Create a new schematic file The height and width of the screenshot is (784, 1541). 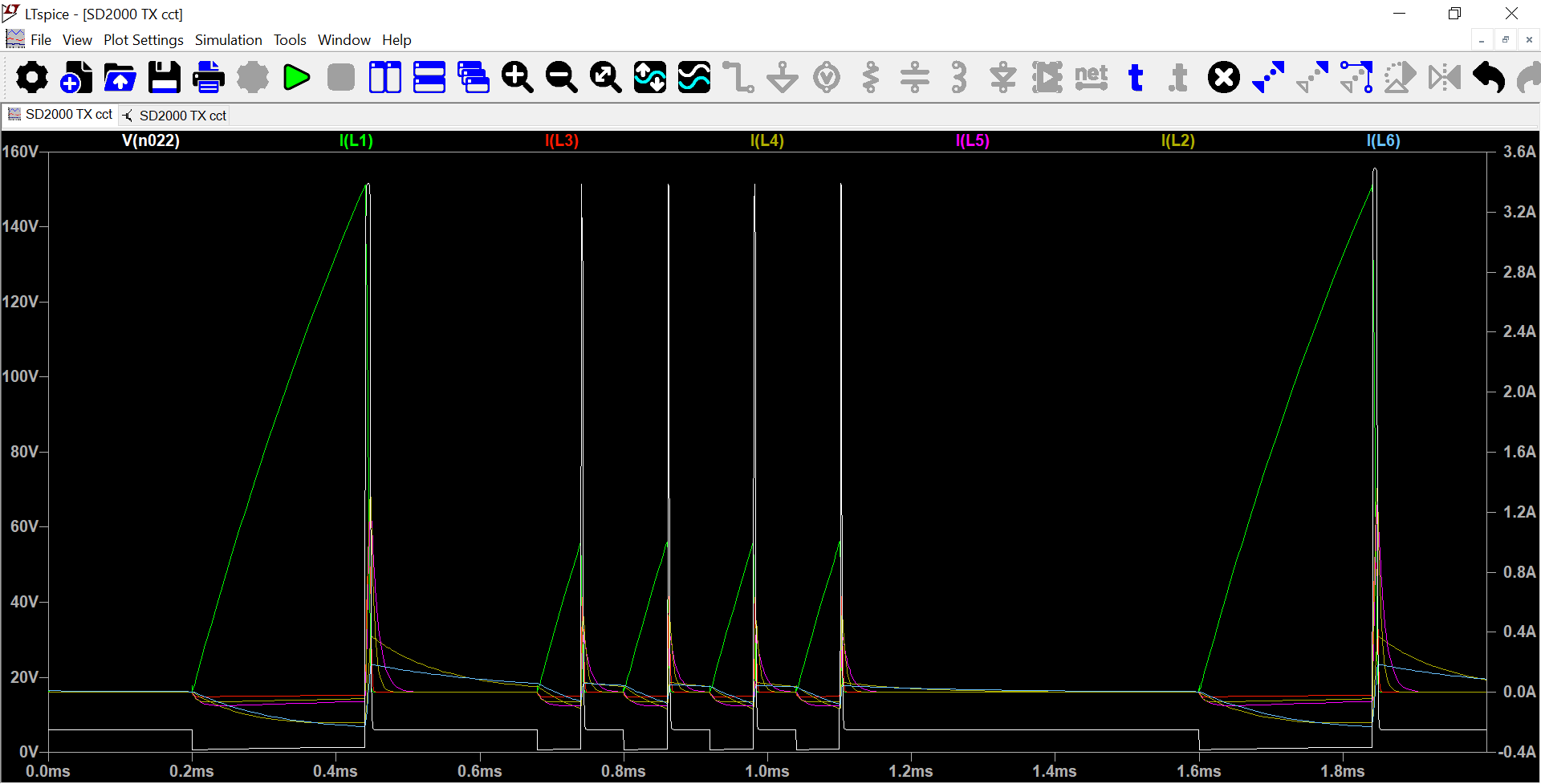click(76, 78)
